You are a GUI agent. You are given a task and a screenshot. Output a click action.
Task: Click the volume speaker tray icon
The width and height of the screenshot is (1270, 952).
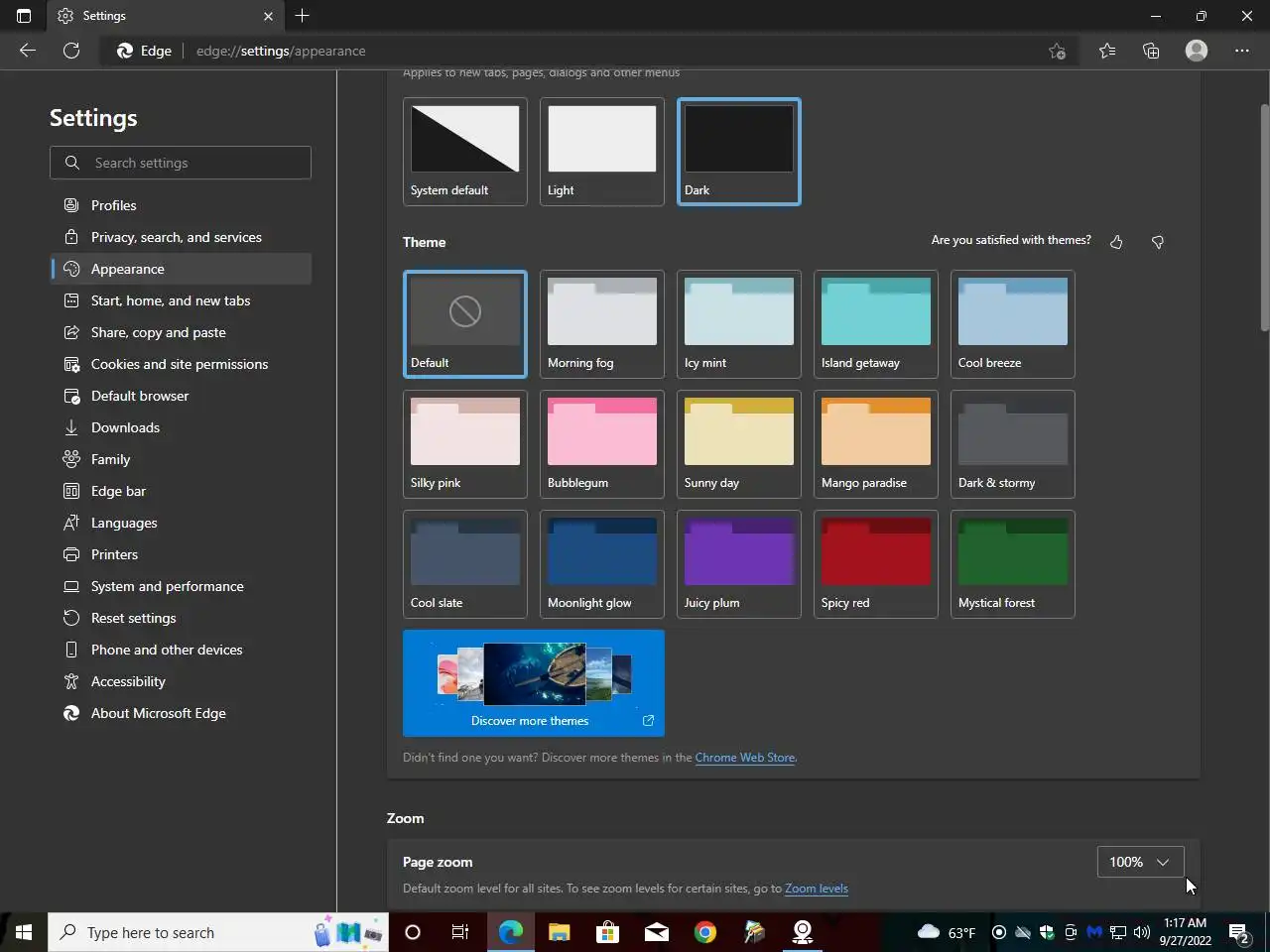1141,932
